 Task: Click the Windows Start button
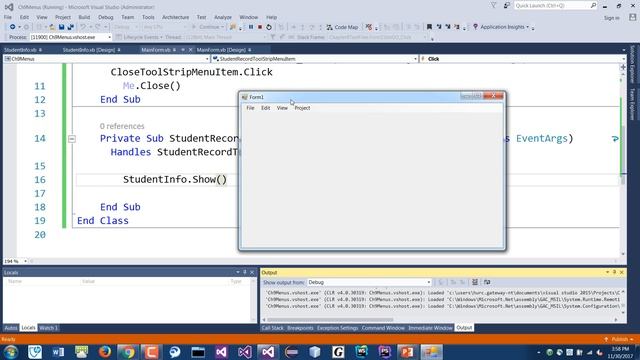[x=11, y=351]
